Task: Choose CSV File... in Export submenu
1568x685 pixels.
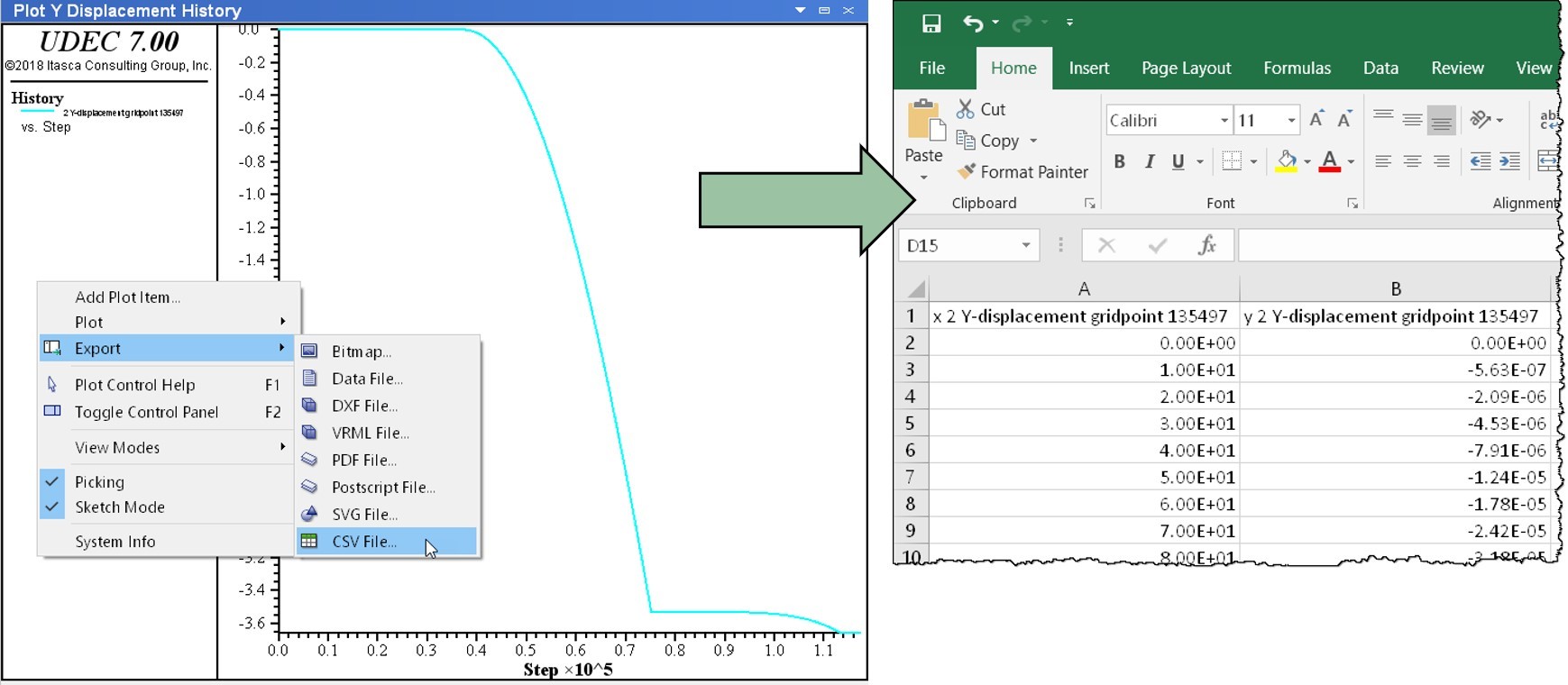Action: click(x=387, y=541)
